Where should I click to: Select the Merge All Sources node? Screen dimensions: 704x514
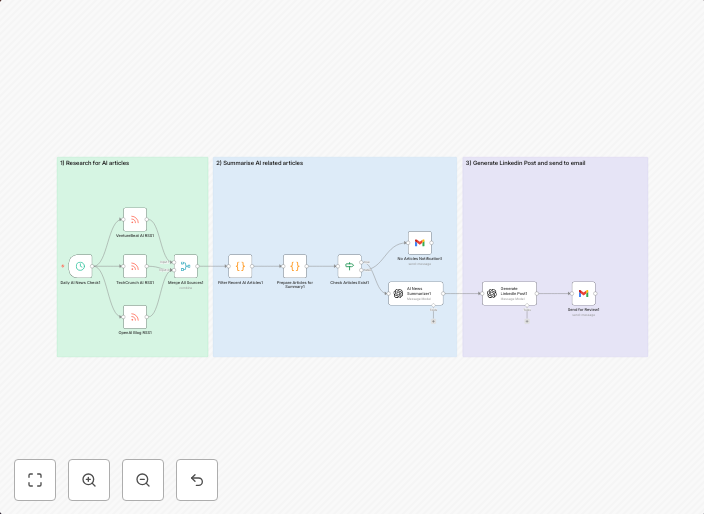(185, 266)
